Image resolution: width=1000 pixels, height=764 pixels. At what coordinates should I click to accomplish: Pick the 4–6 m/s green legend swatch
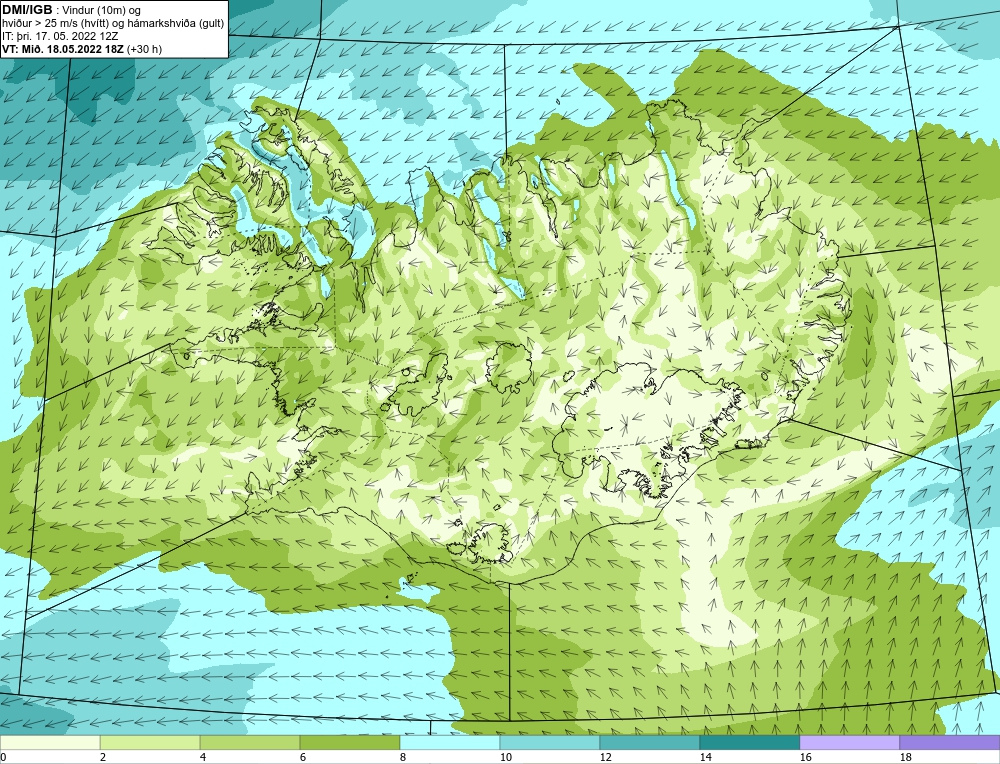pos(250,742)
